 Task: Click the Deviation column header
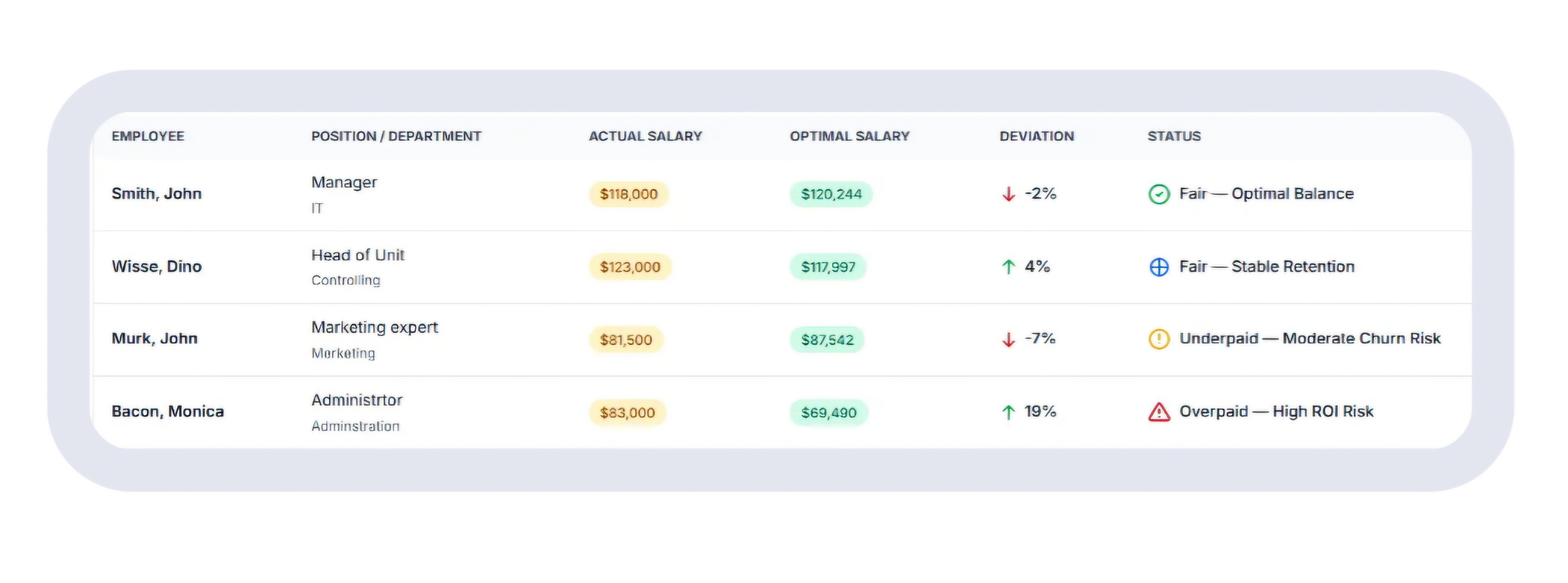click(x=1036, y=136)
